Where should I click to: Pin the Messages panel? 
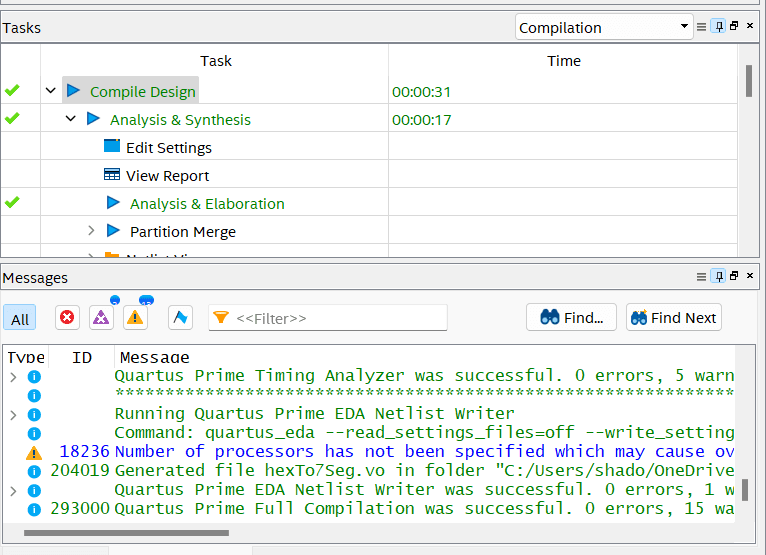[x=719, y=277]
